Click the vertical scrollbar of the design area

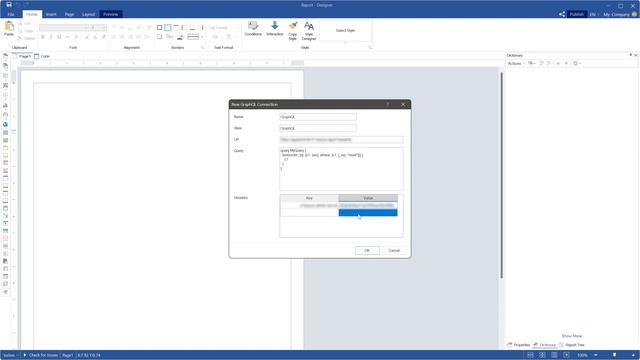[x=502, y=176]
